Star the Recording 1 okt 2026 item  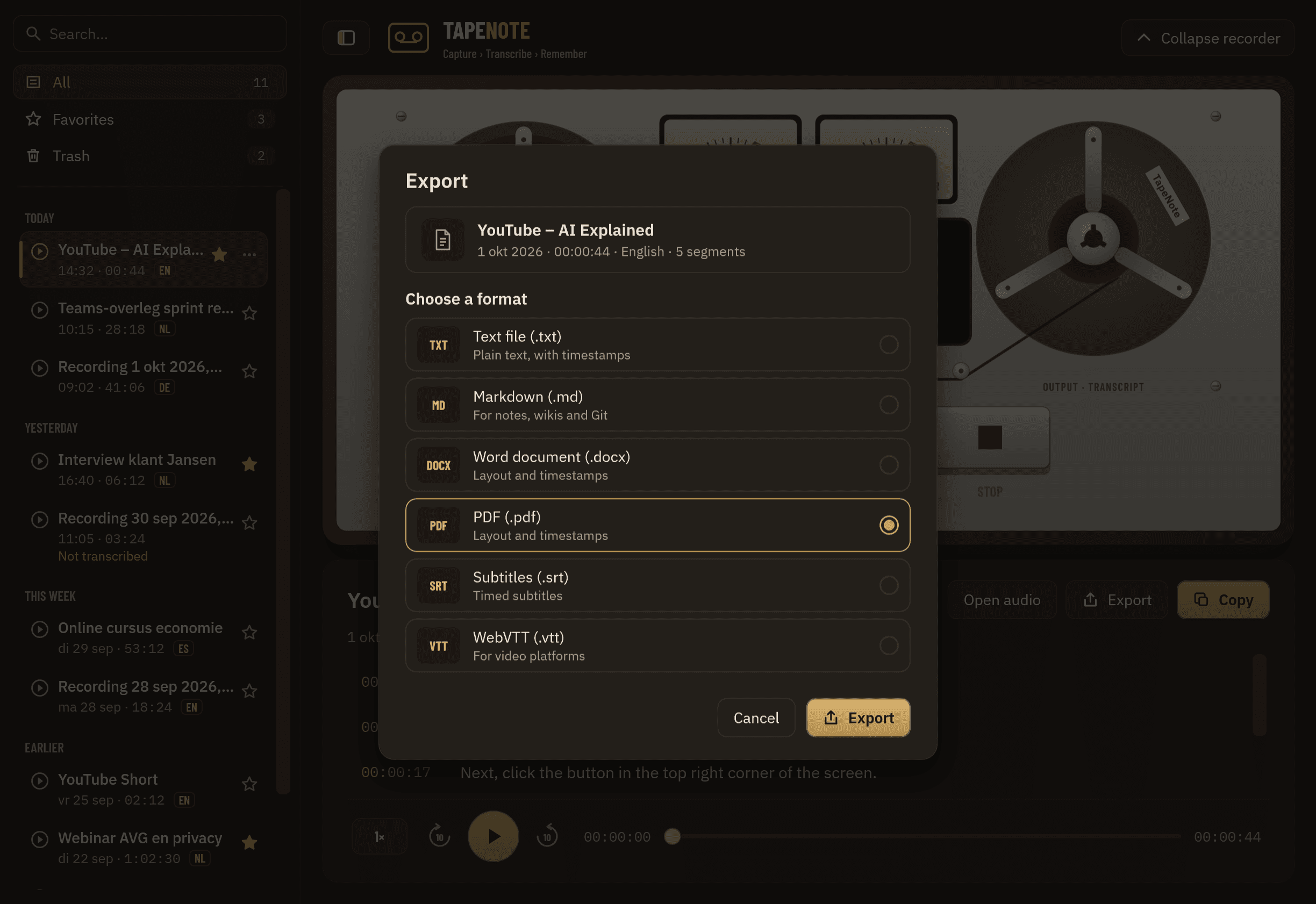(249, 371)
